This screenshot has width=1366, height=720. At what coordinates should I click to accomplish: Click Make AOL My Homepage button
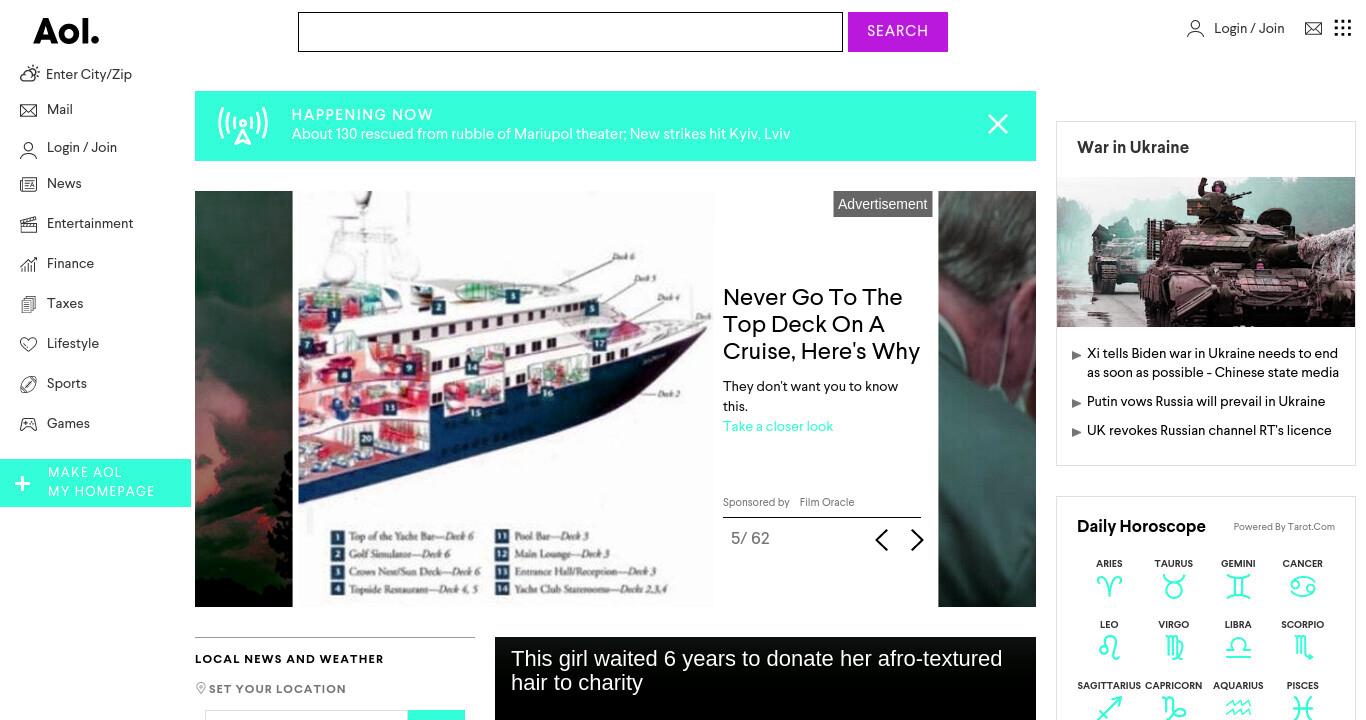coord(95,483)
